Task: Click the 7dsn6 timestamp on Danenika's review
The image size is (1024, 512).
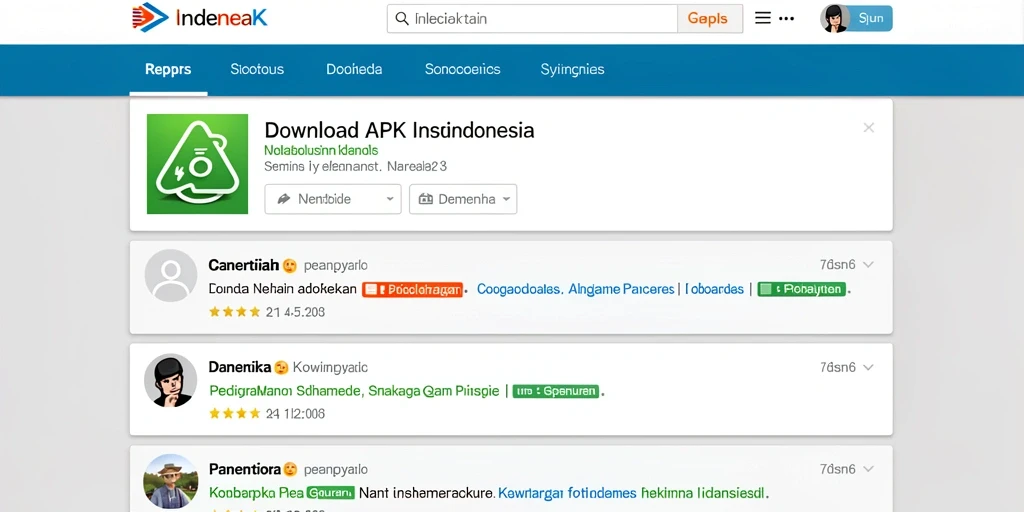Action: 837,368
